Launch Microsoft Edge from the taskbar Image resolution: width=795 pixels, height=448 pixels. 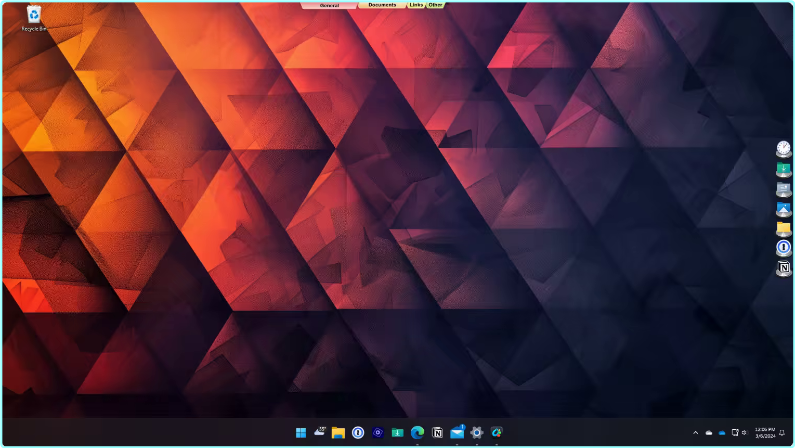click(417, 432)
